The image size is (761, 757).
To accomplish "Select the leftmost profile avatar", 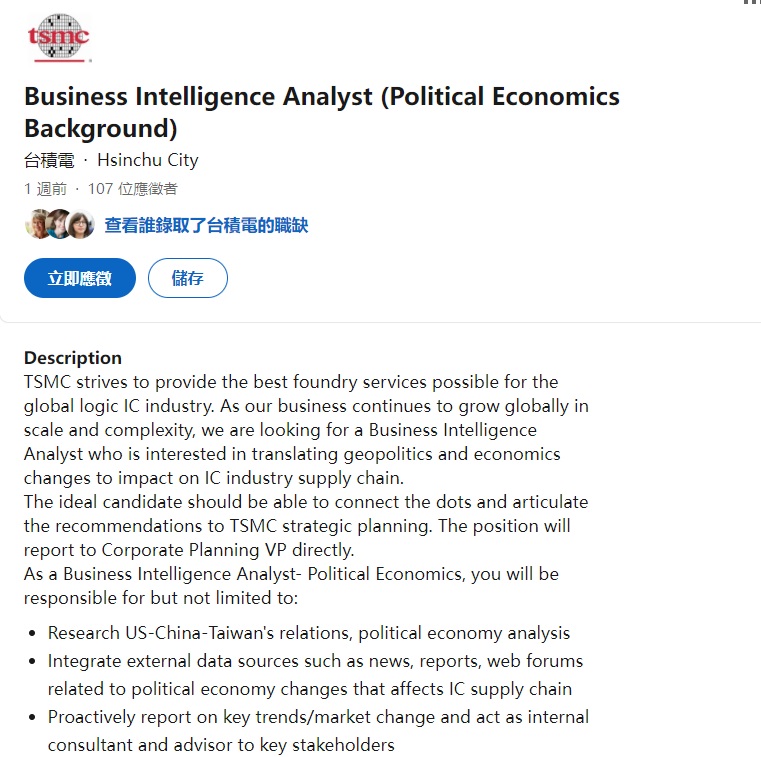I will pyautogui.click(x=39, y=224).
